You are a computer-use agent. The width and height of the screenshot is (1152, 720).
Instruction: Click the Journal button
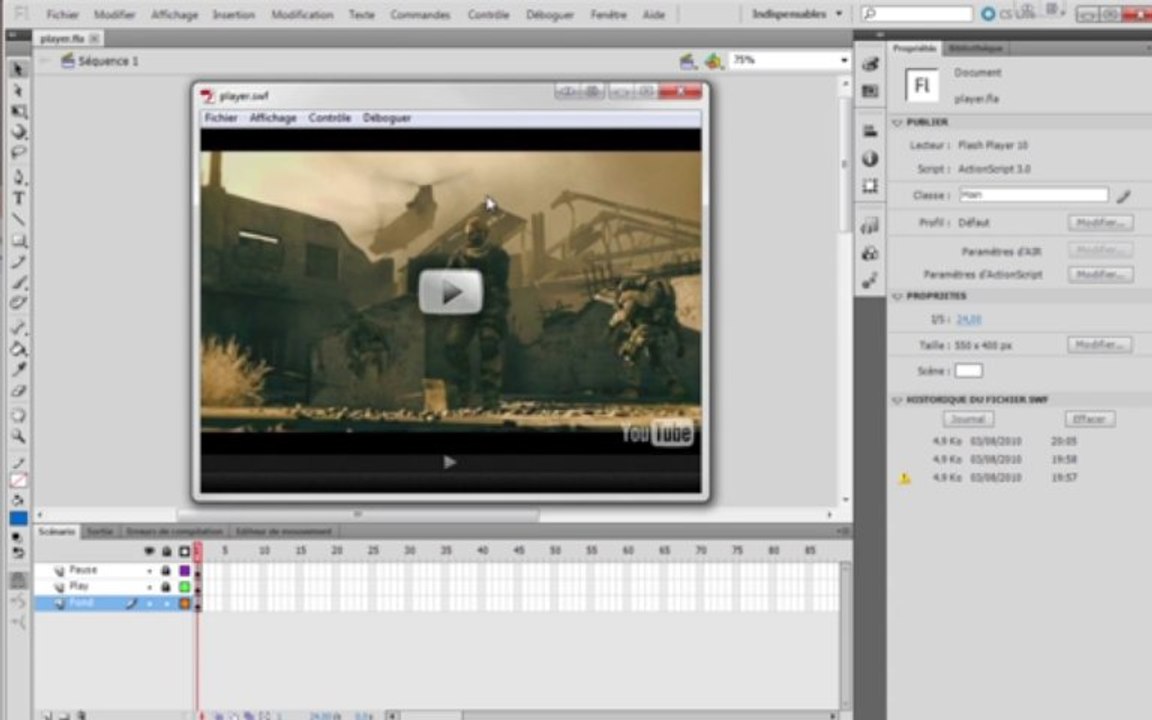968,420
